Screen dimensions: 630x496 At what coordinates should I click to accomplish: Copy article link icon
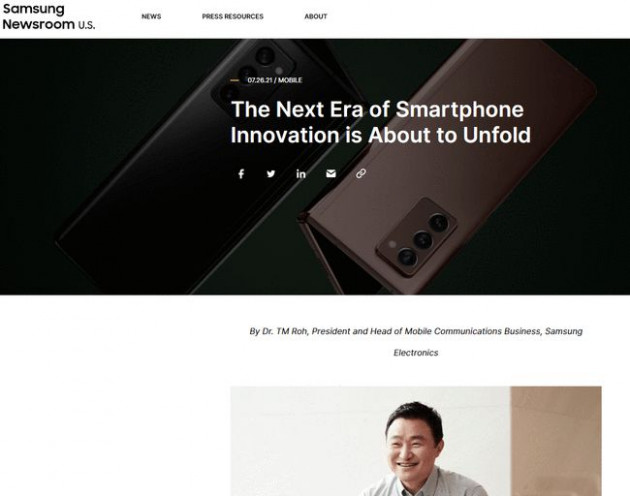361,173
